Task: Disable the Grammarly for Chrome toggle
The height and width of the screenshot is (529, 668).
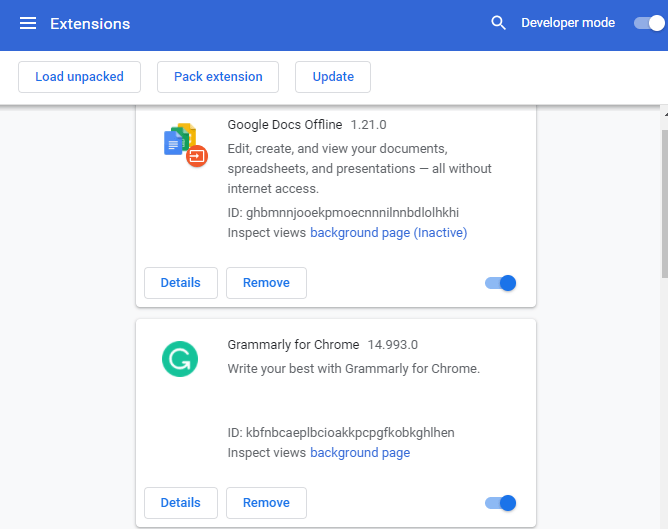Action: [501, 503]
